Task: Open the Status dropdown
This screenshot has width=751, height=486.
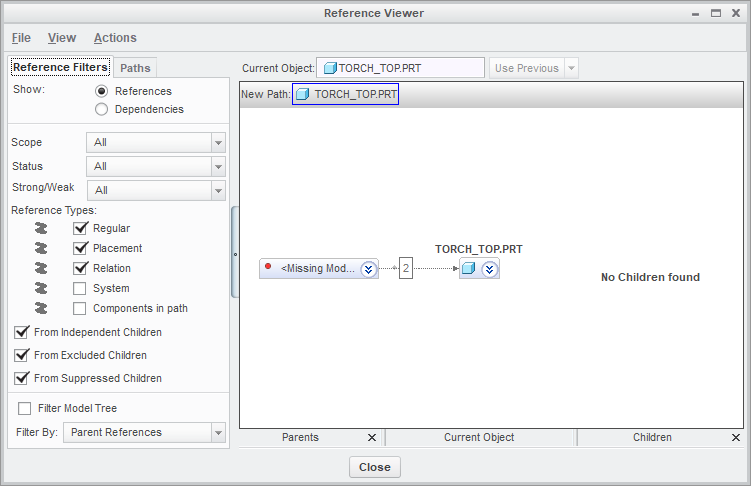Action: click(218, 167)
